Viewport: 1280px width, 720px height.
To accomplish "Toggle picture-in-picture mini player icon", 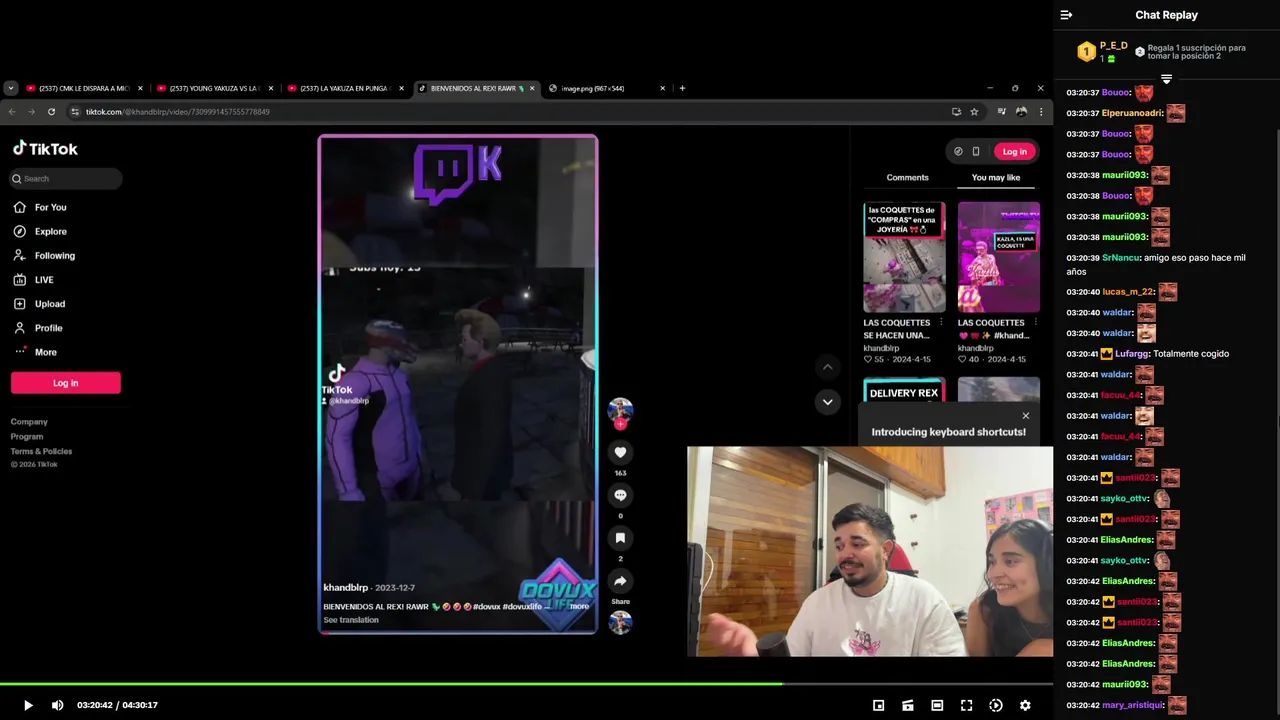I will pyautogui.click(x=878, y=705).
